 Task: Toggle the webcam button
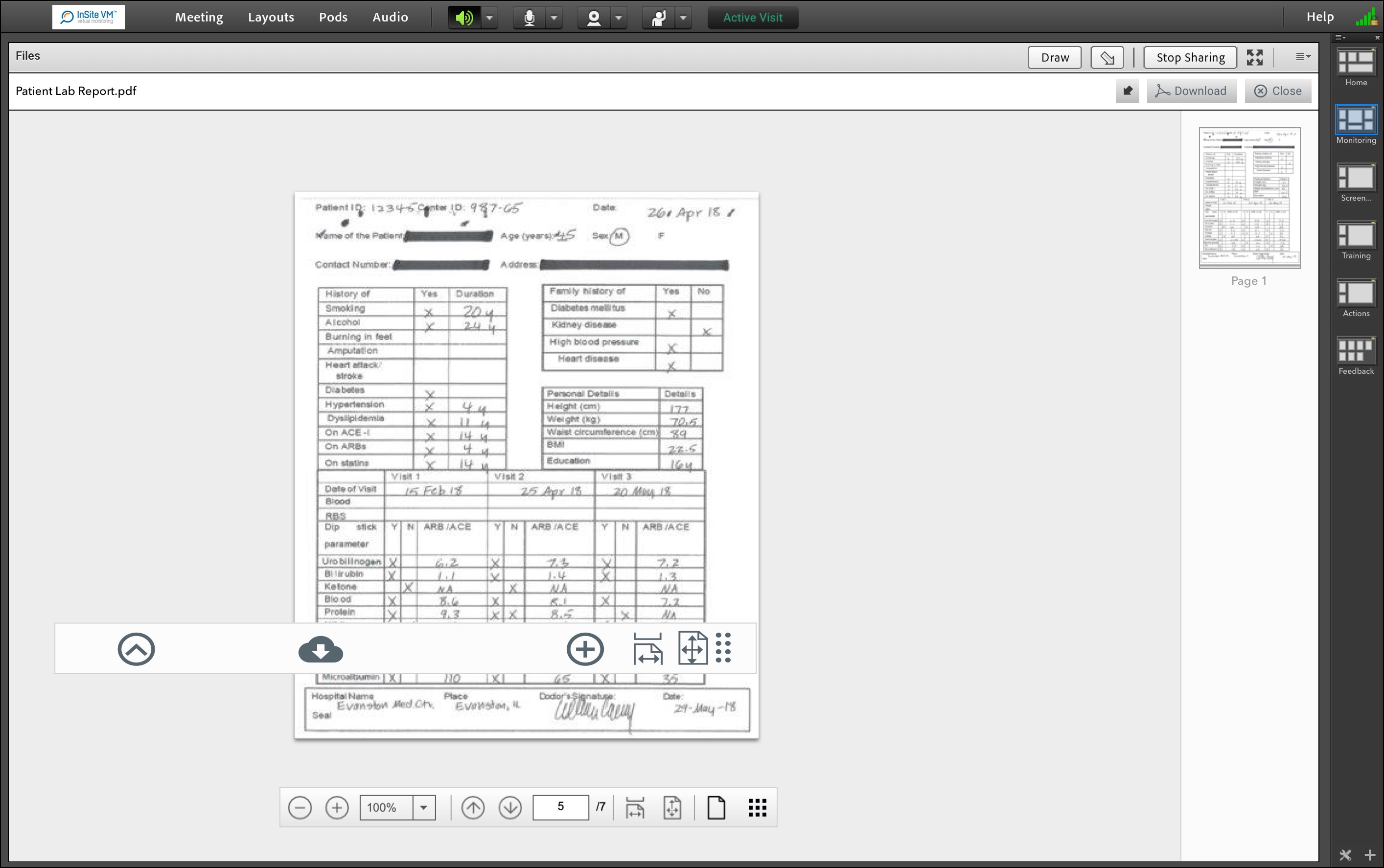[x=594, y=18]
